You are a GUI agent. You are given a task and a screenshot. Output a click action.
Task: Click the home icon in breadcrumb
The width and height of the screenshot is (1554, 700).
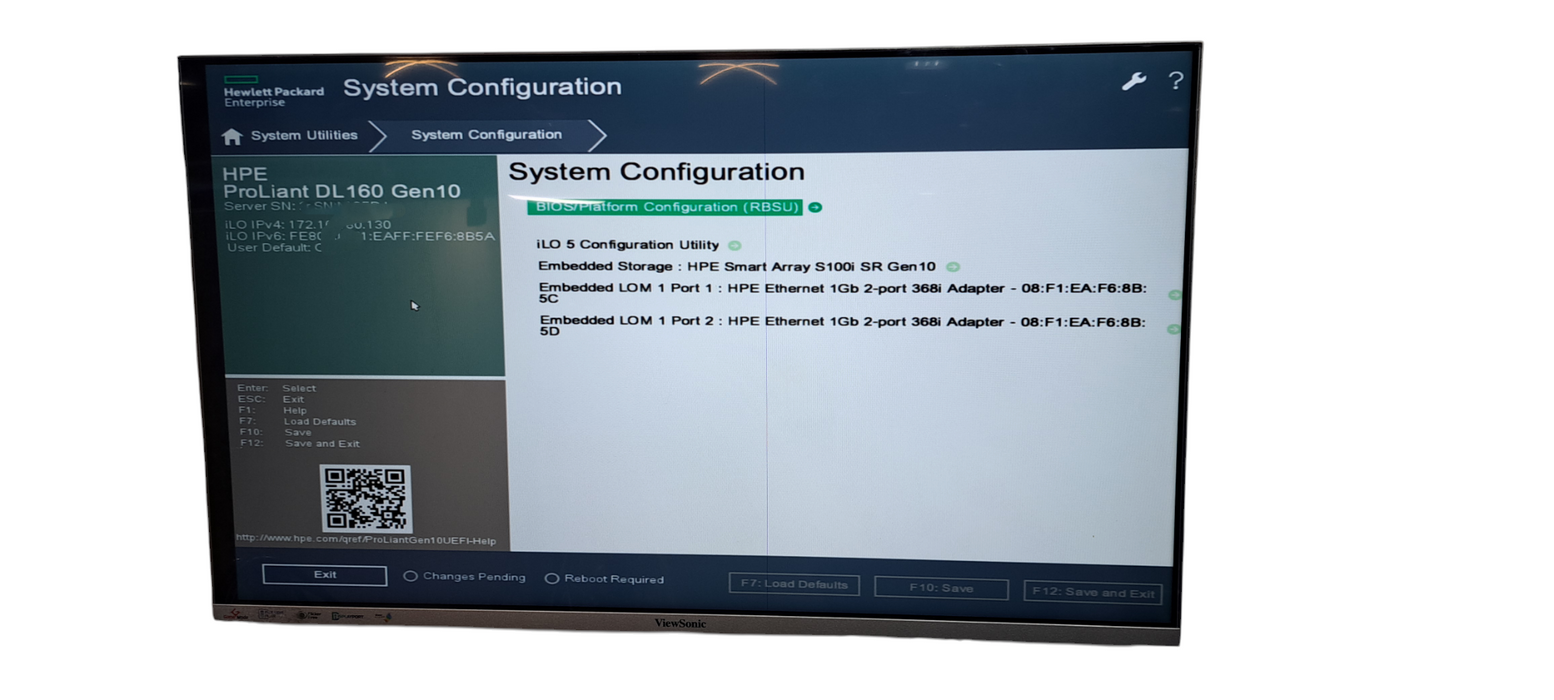click(x=232, y=136)
